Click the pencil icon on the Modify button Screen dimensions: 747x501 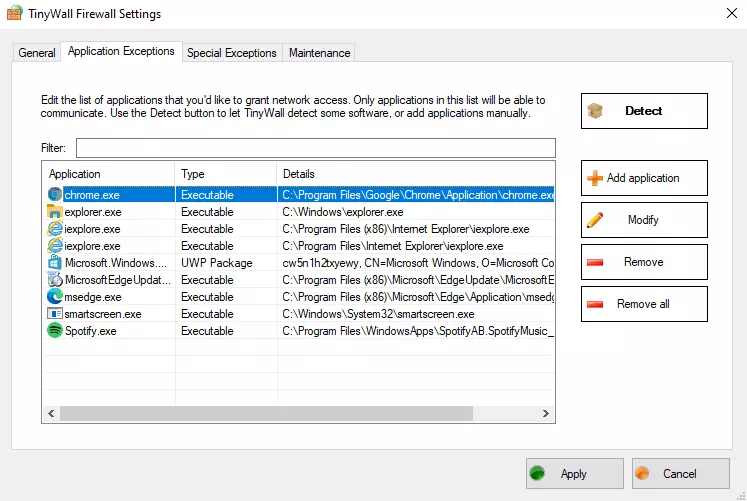[x=595, y=220]
